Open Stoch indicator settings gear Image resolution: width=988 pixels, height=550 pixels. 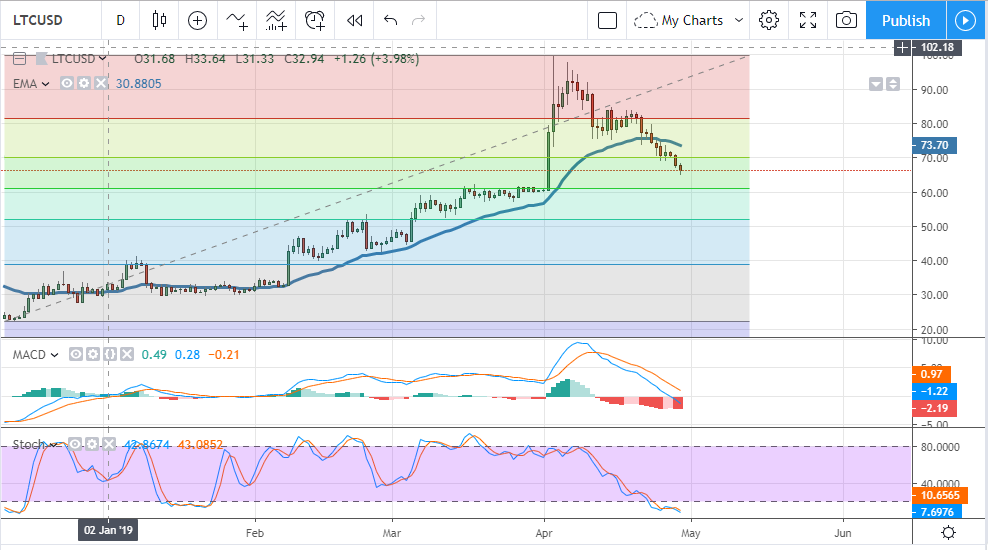coord(92,444)
